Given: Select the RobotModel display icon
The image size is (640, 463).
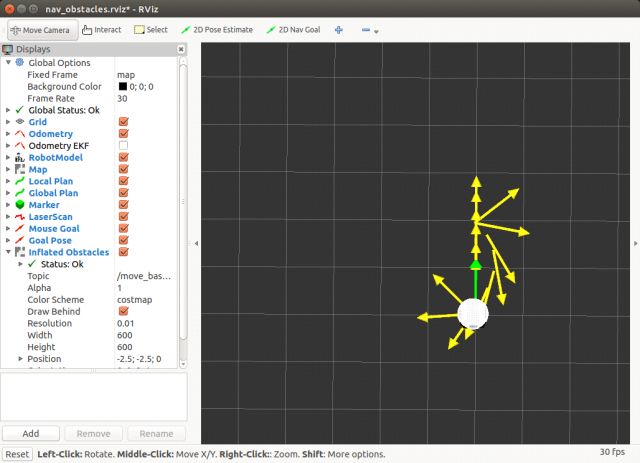Looking at the screenshot, I should click(20, 157).
